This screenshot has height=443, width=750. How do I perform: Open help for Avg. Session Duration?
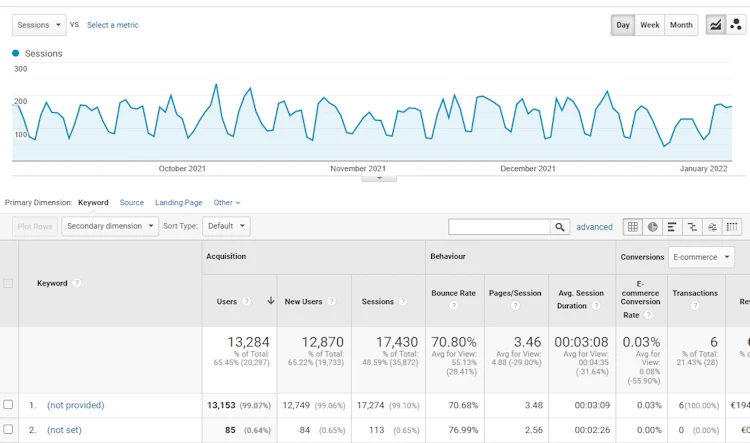click(x=596, y=305)
